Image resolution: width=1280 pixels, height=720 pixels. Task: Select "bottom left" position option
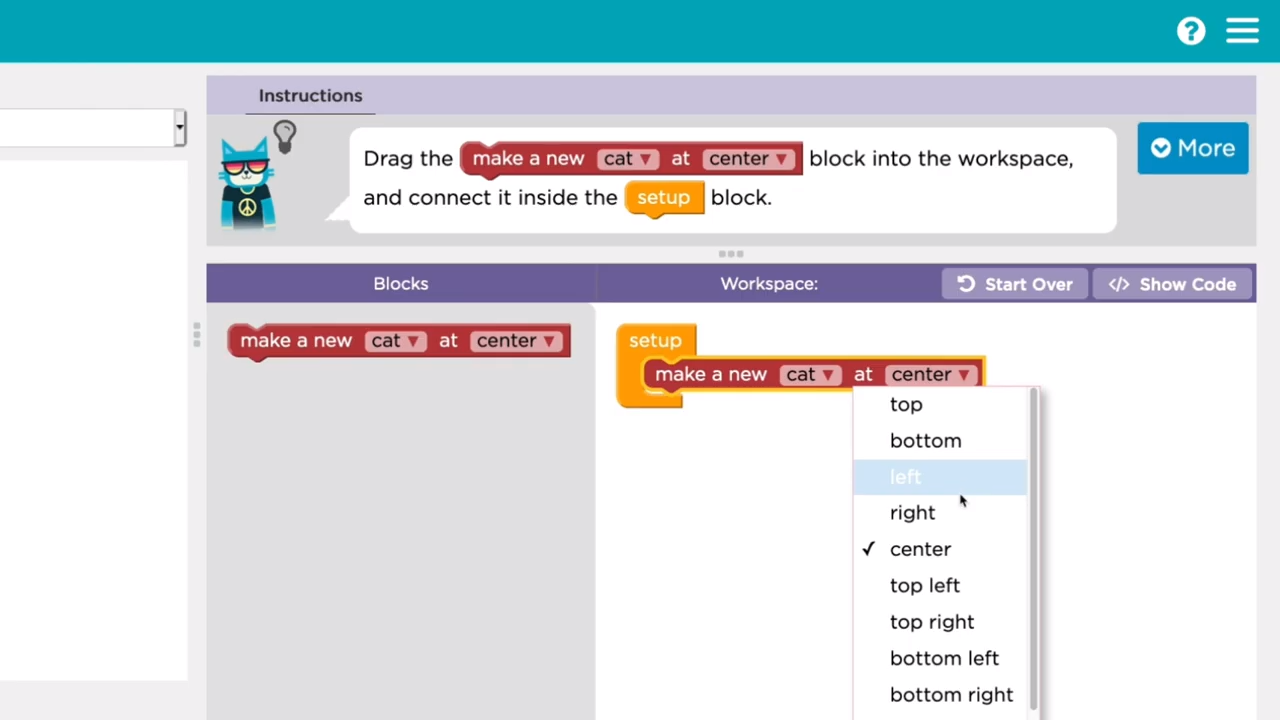click(x=944, y=658)
